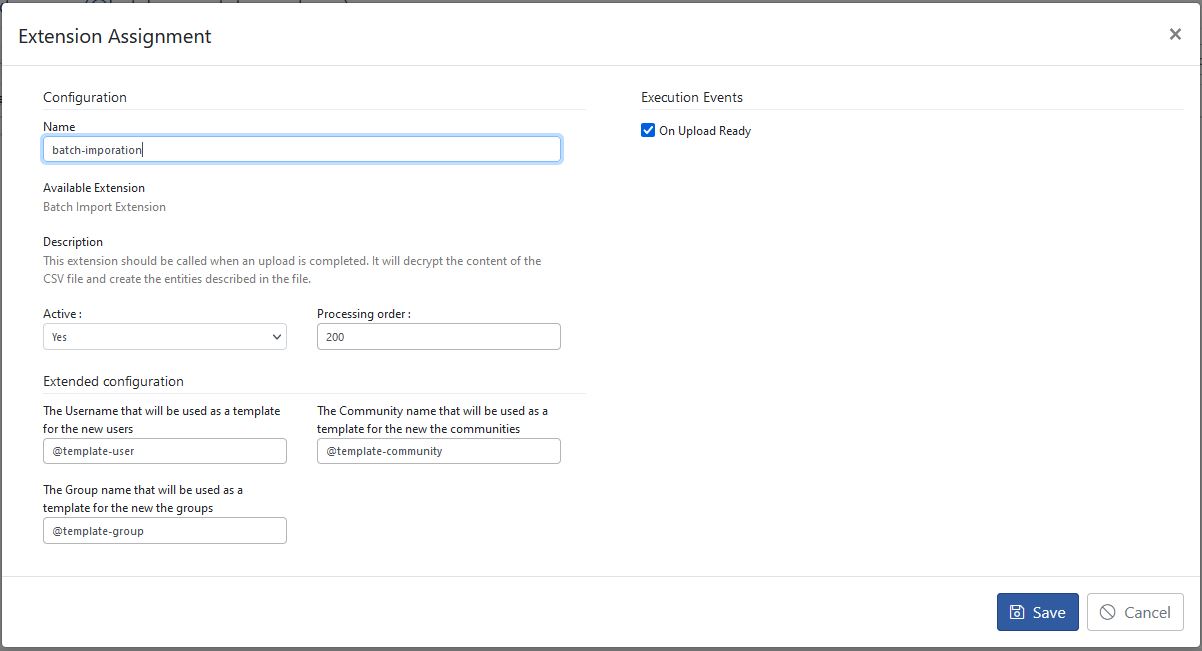Uncheck the On Upload Ready checkbox
The height and width of the screenshot is (651, 1202).
[648, 130]
